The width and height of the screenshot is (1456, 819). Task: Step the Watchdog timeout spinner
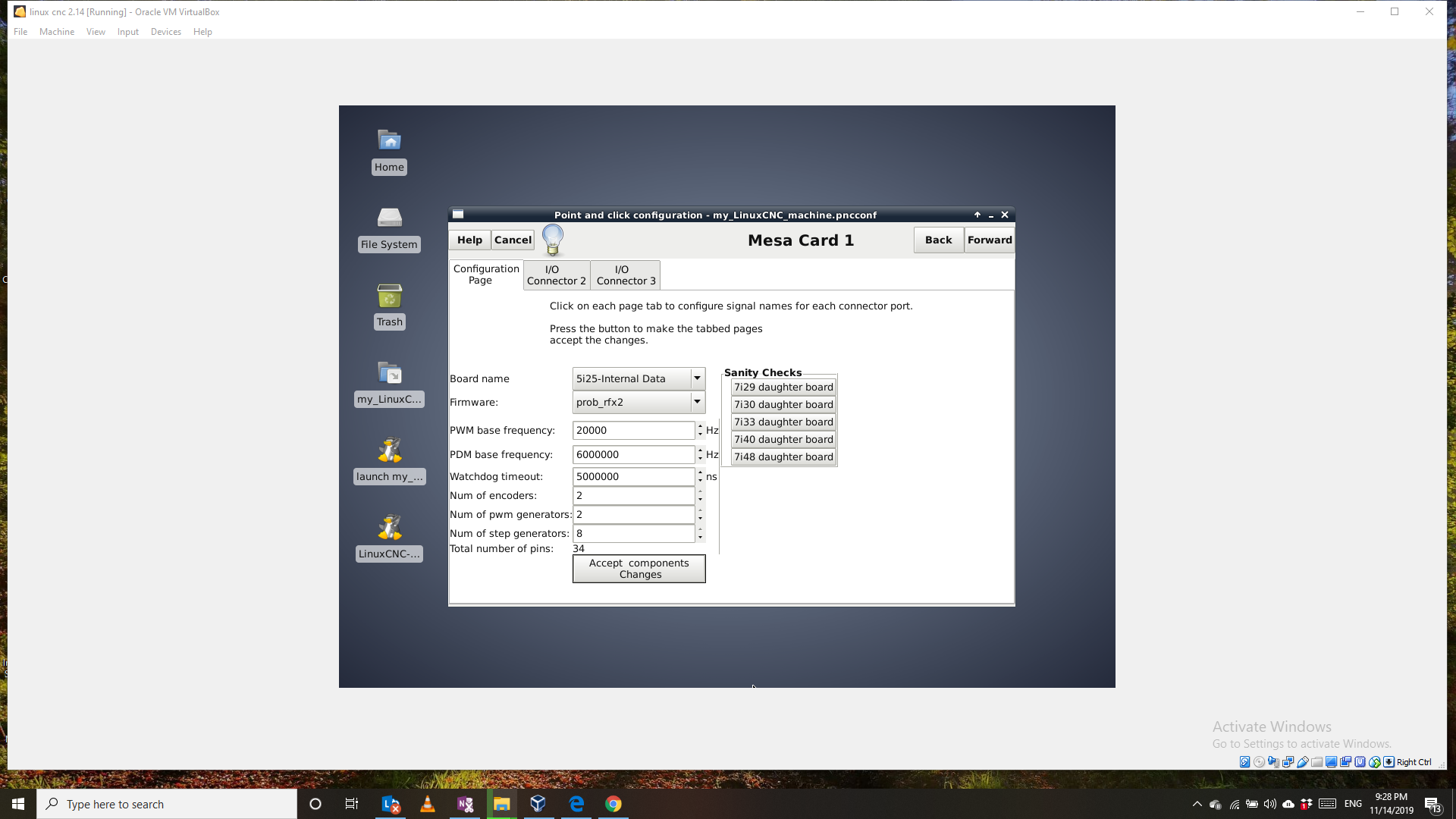[x=700, y=476]
